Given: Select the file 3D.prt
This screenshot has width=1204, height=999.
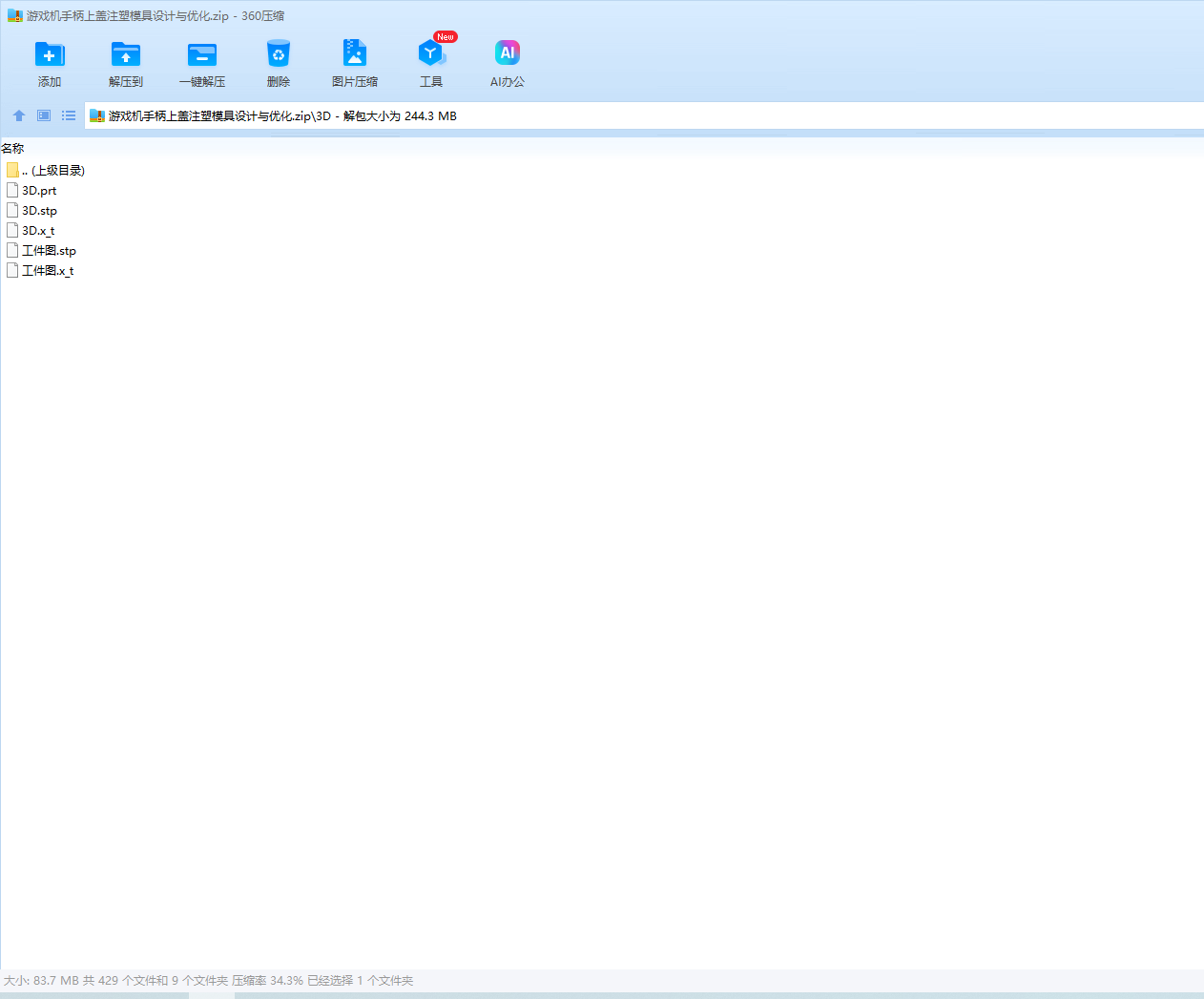Looking at the screenshot, I should 39,190.
